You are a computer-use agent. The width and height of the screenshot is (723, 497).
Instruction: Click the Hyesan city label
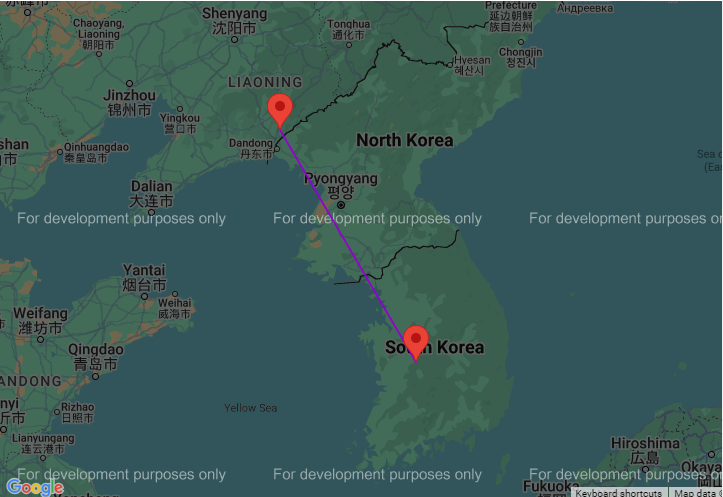point(471,65)
